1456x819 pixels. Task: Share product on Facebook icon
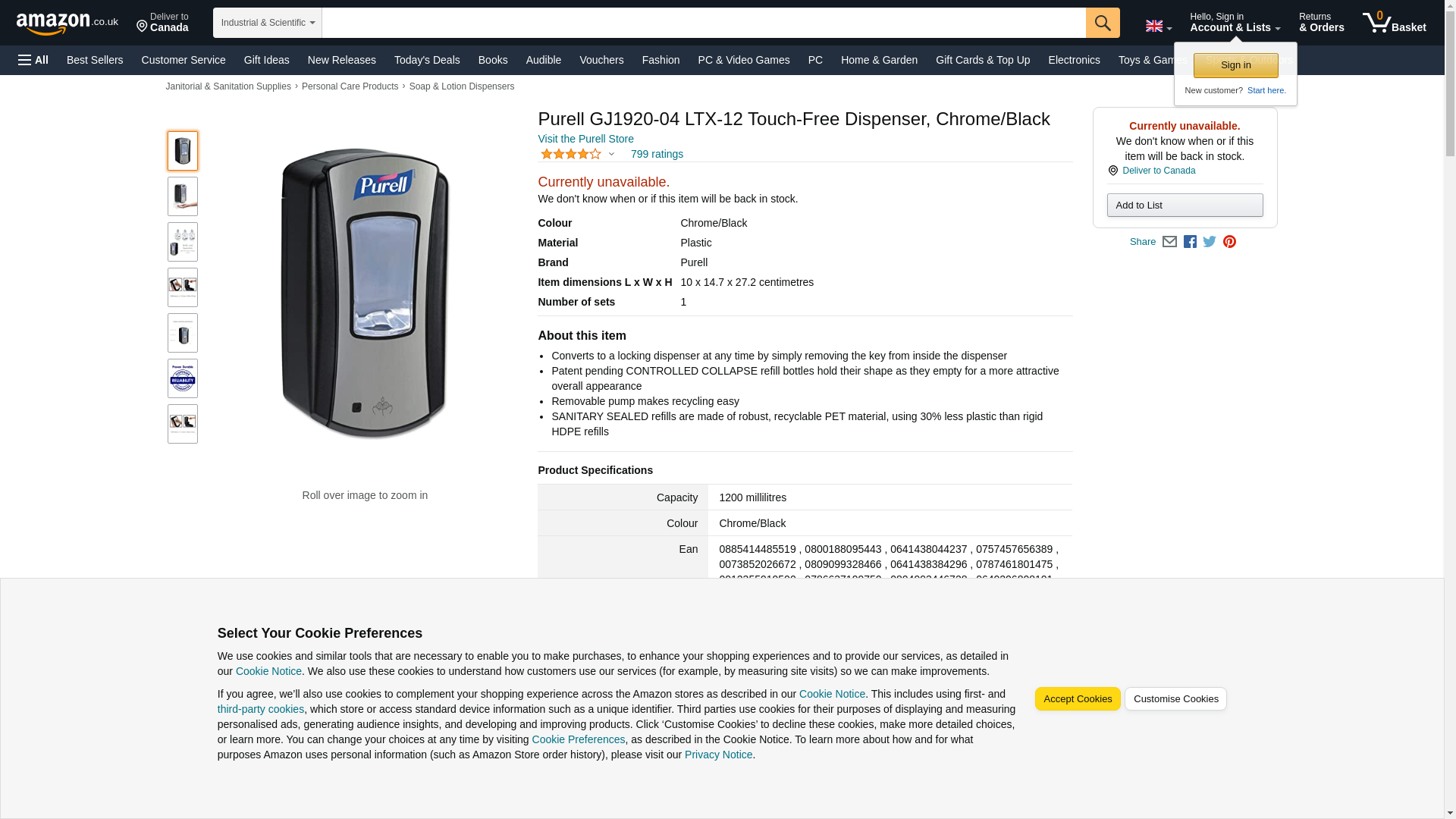(x=1190, y=242)
